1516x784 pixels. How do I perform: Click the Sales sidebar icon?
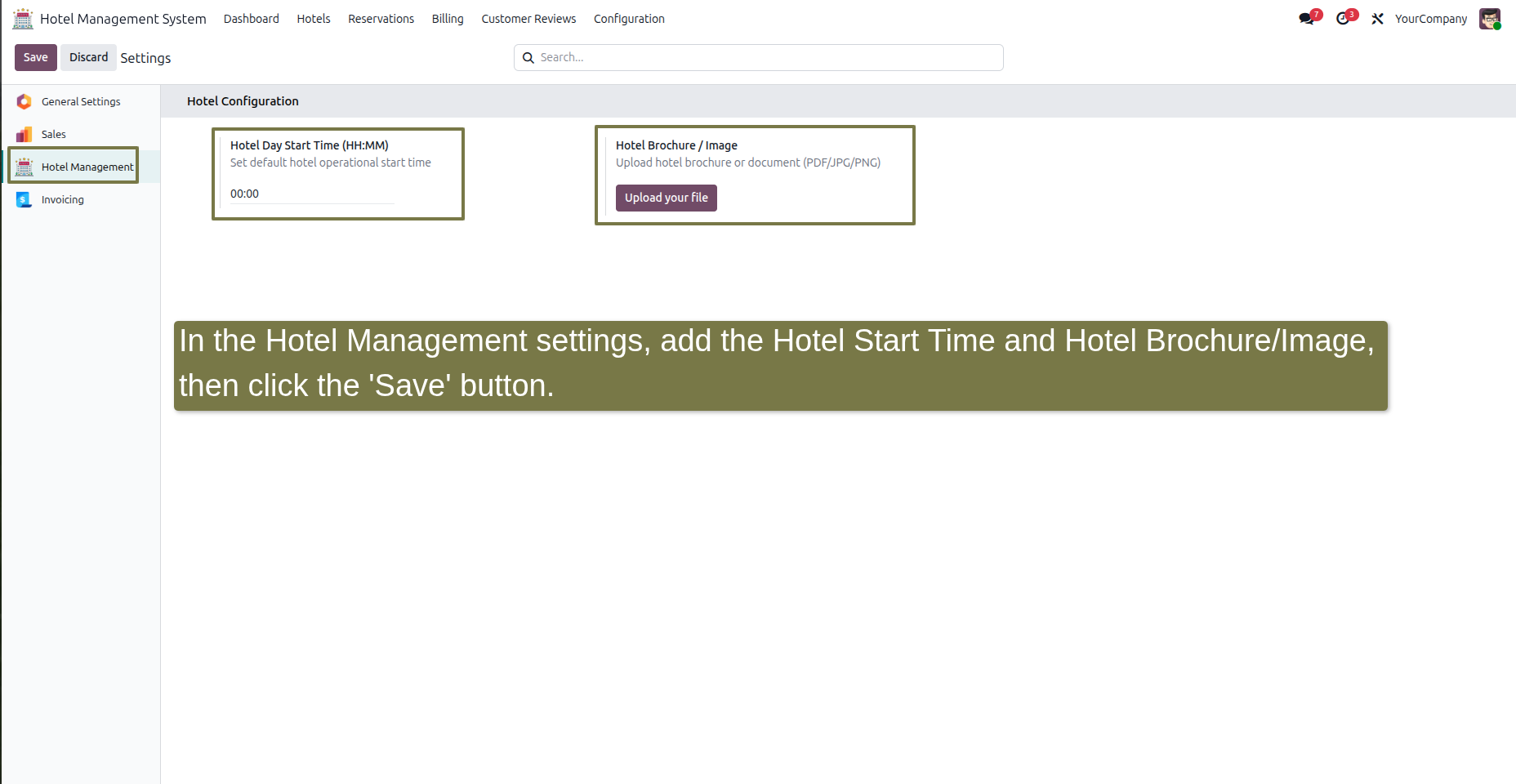[25, 134]
